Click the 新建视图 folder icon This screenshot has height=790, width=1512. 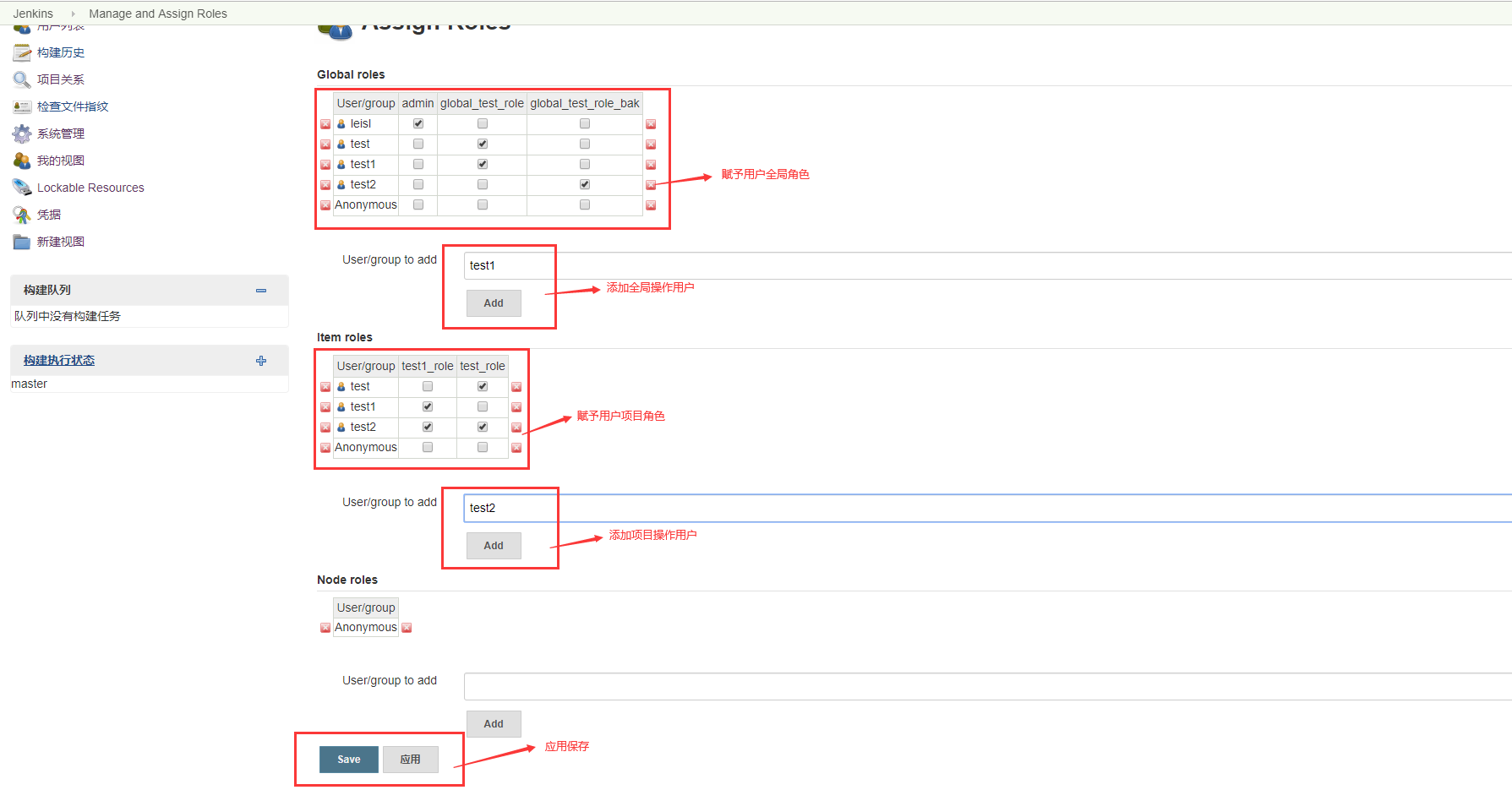pos(22,242)
